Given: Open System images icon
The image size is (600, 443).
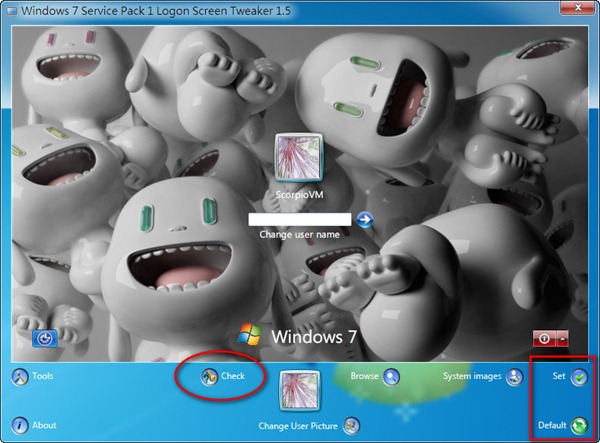Looking at the screenshot, I should coord(514,377).
